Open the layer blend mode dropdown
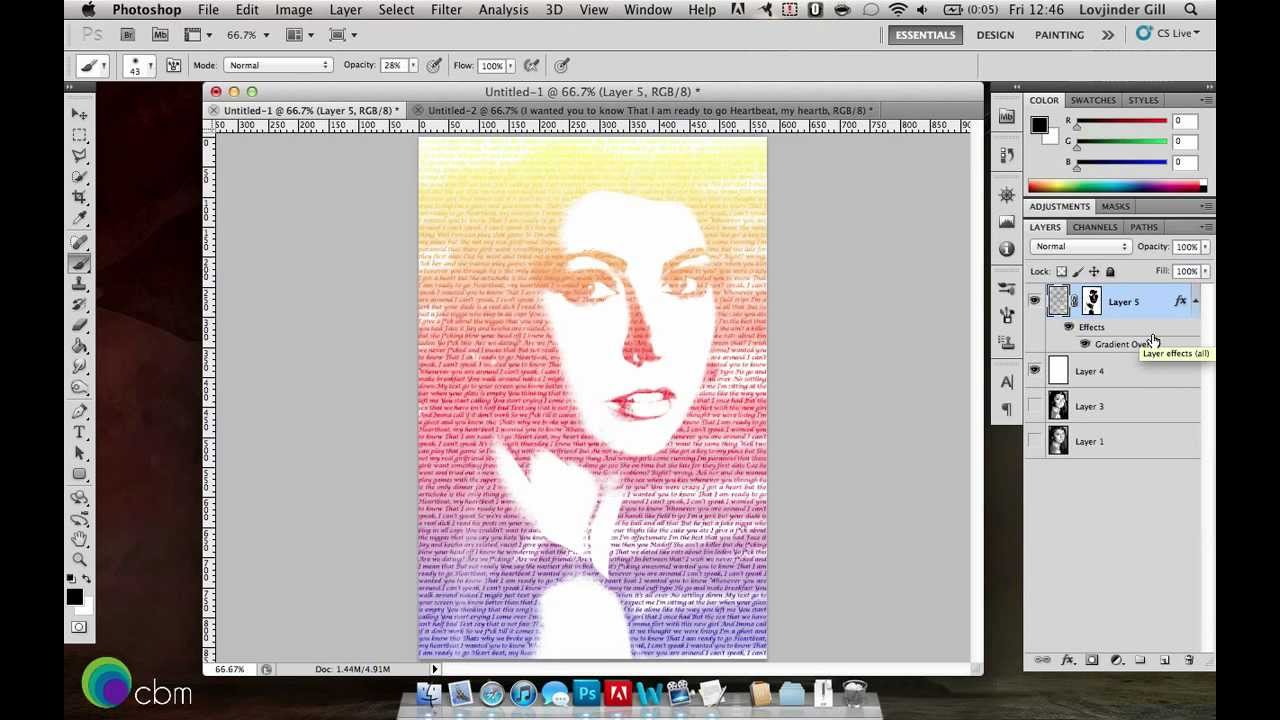This screenshot has width=1280, height=720. pos(1081,246)
